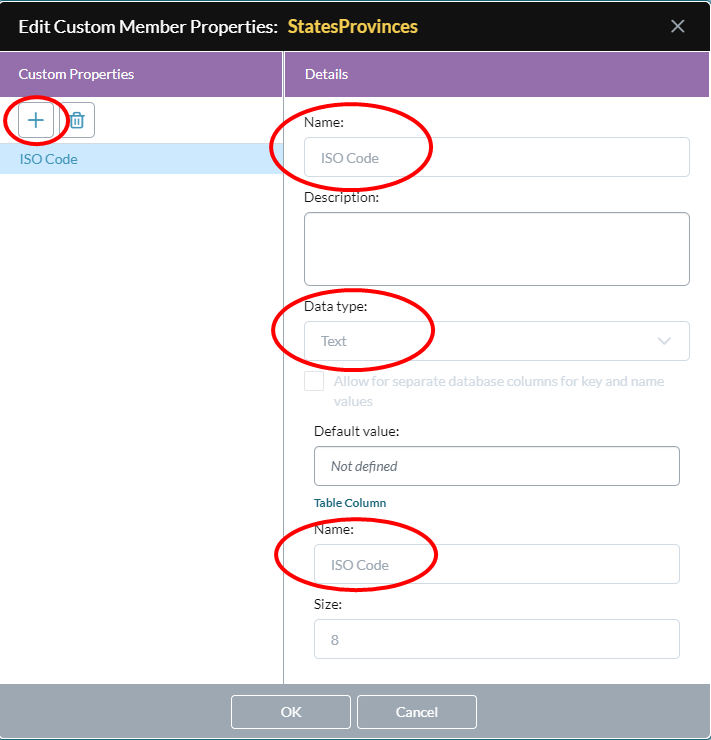Focus the Table Column Name field
Image resolution: width=711 pixels, height=740 pixels.
pyautogui.click(x=497, y=564)
